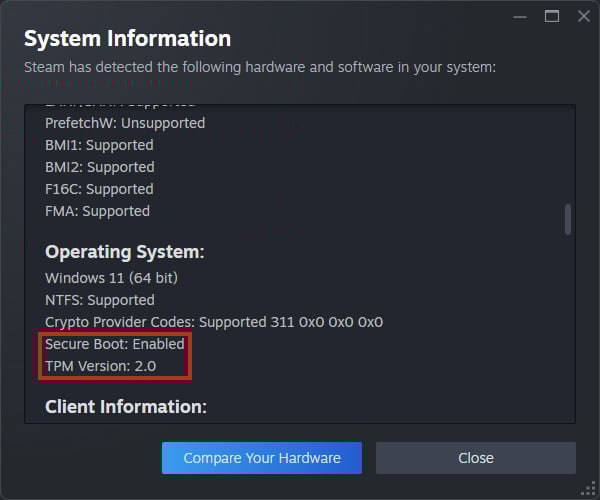This screenshot has height=500, width=600.
Task: Click the Windows 11 (64 bit) entry
Action: [111, 277]
